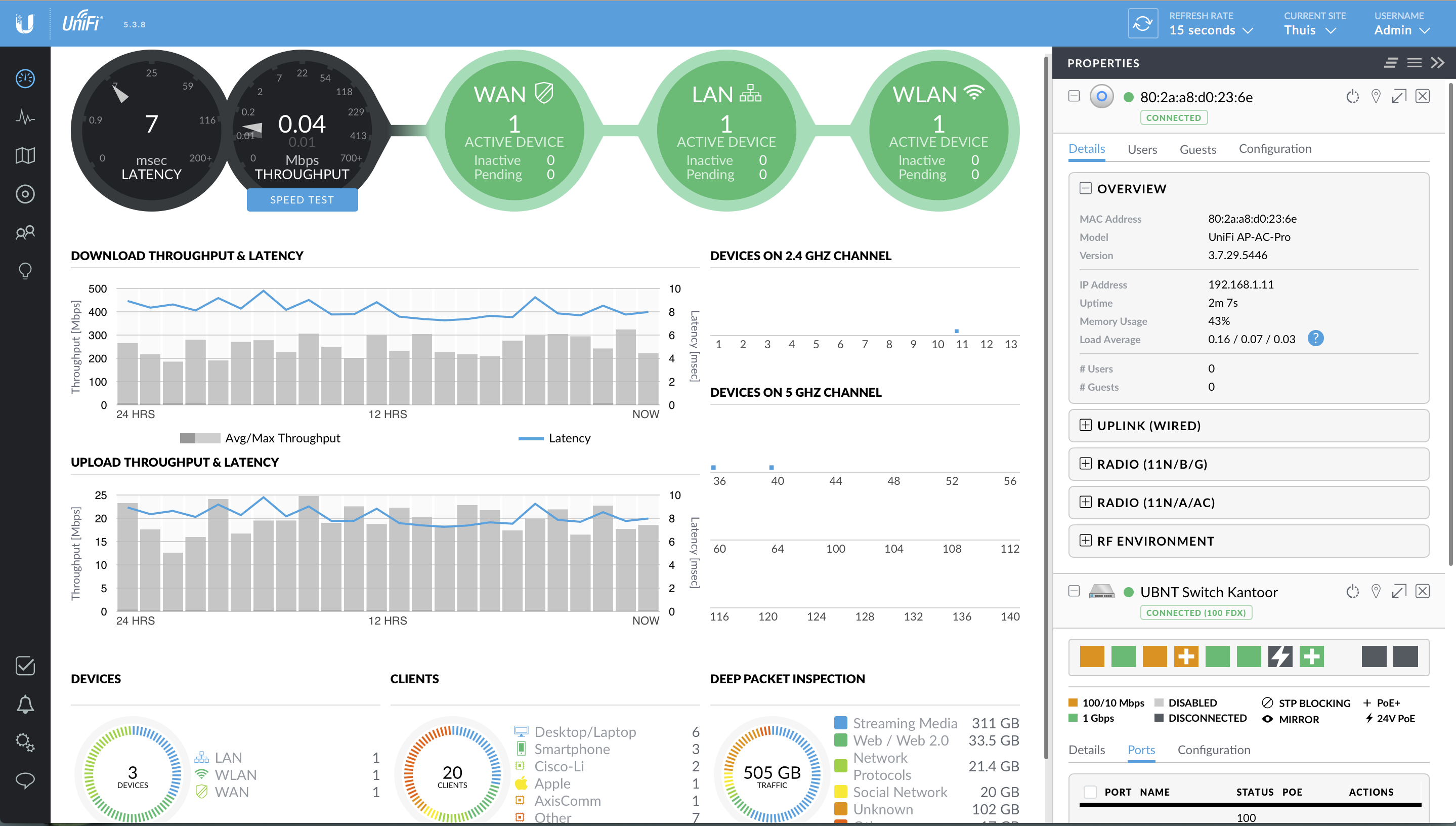Open the access point Configuration tab

[x=1274, y=149]
